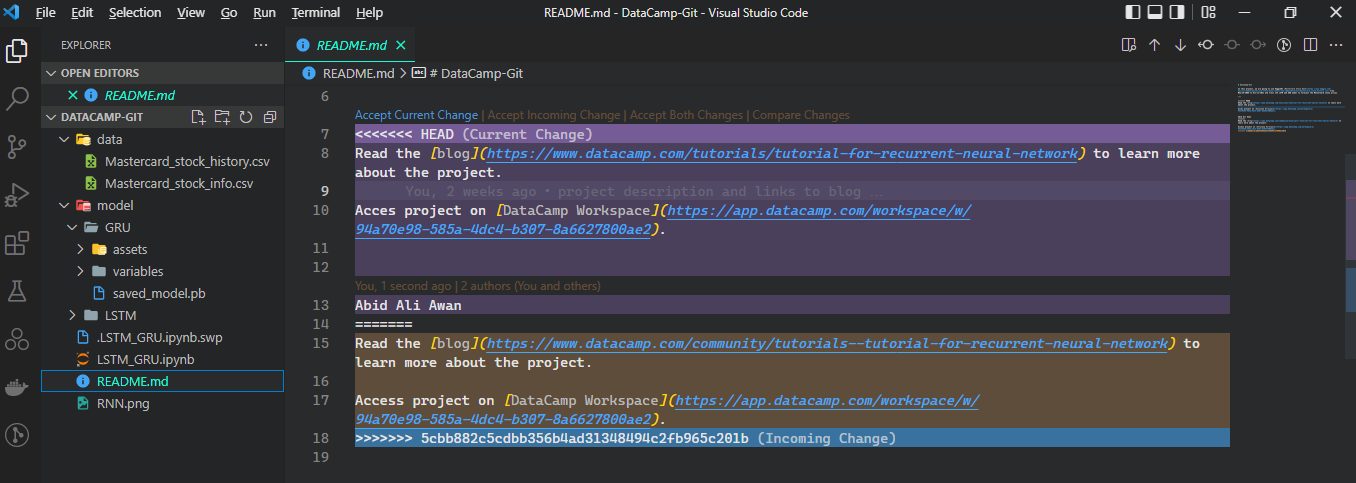
Task: Click Accept Current Change link
Action: point(416,115)
